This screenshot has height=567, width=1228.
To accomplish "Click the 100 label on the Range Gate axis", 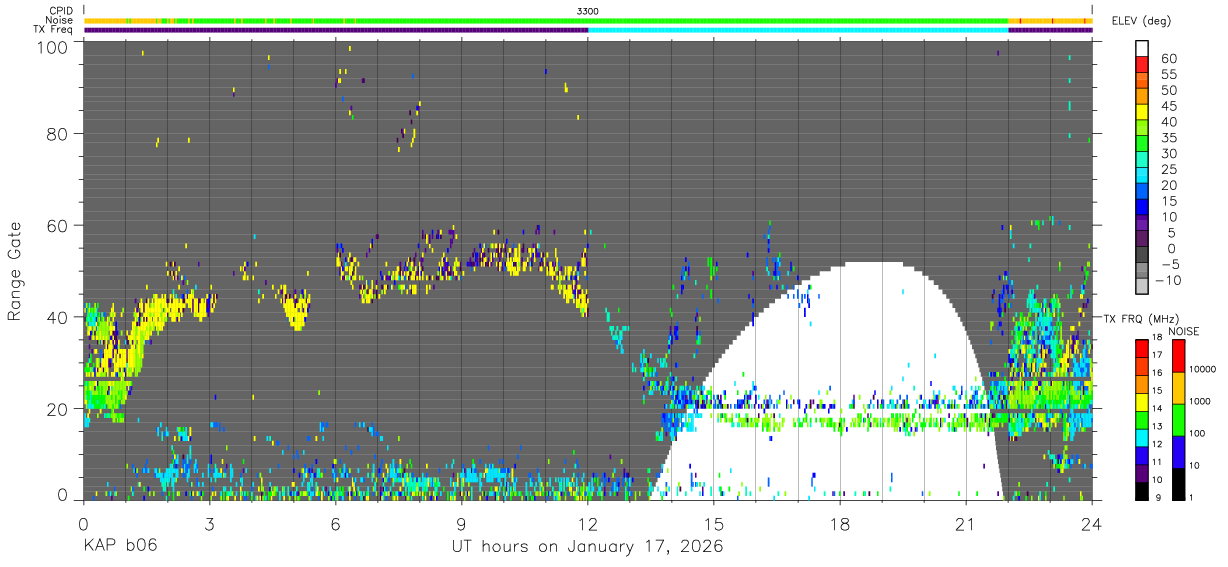I will [x=54, y=47].
